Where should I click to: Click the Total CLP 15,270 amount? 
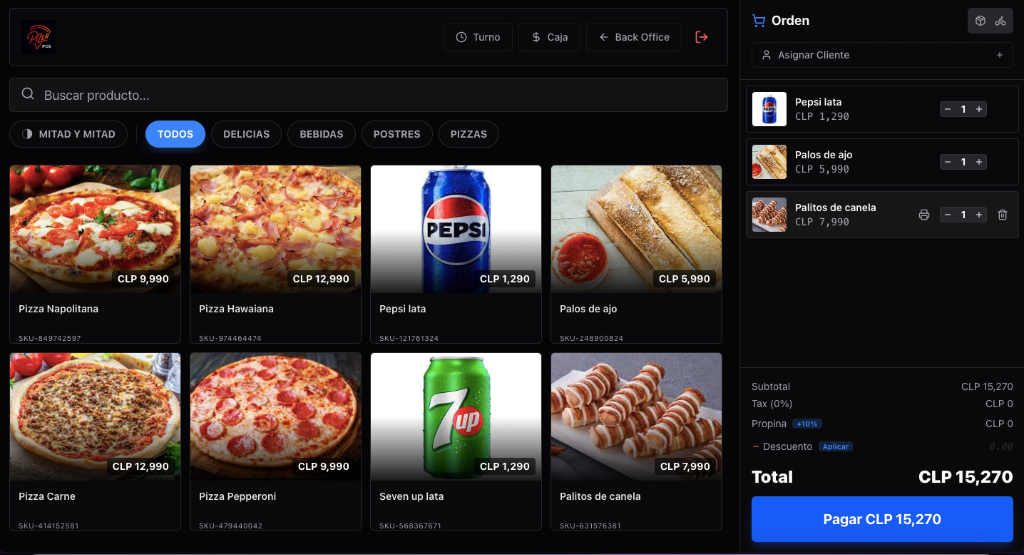point(965,477)
